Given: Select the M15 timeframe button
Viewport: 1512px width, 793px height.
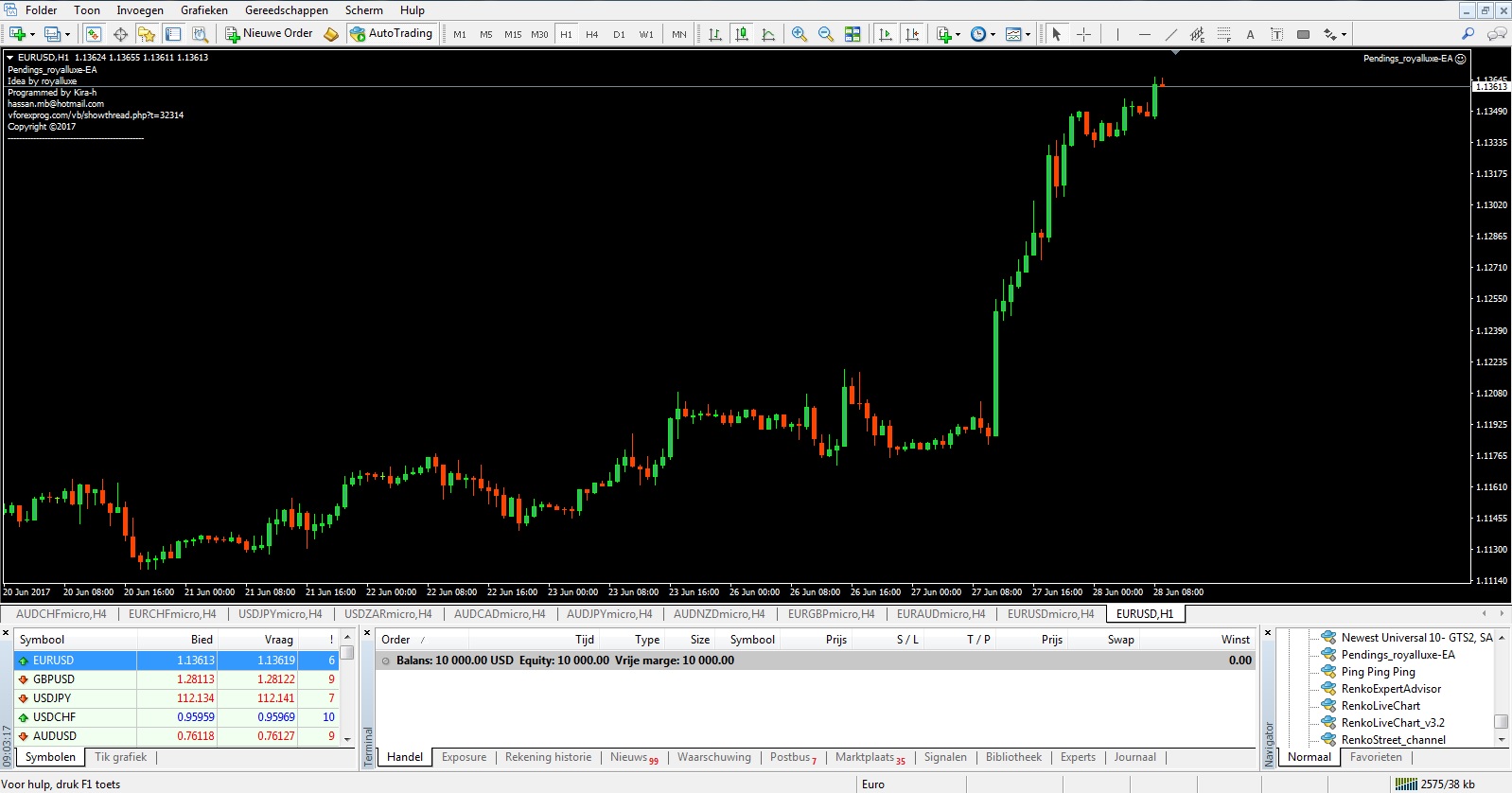Looking at the screenshot, I should coord(513,34).
